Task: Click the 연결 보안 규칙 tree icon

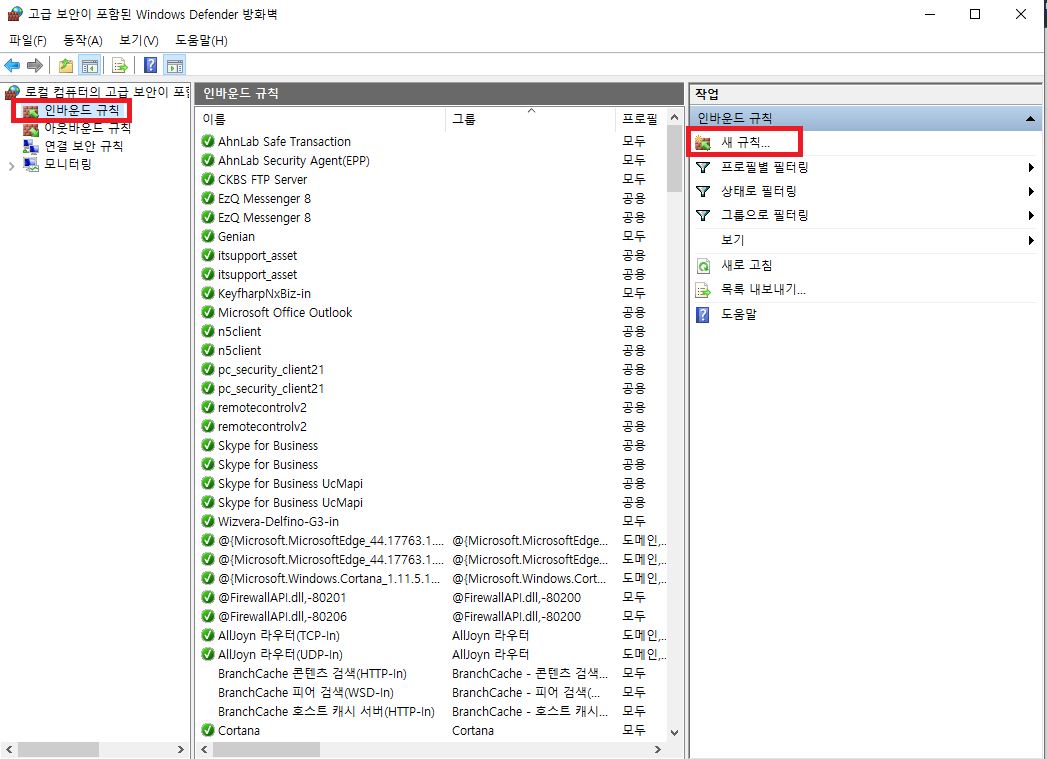Action: point(31,146)
